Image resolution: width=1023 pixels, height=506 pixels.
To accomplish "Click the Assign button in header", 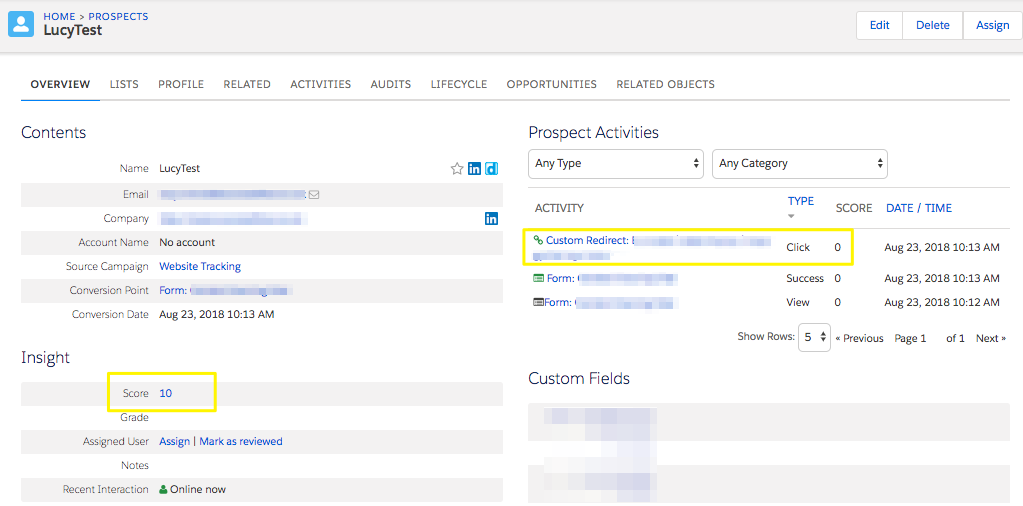I will tap(992, 25).
